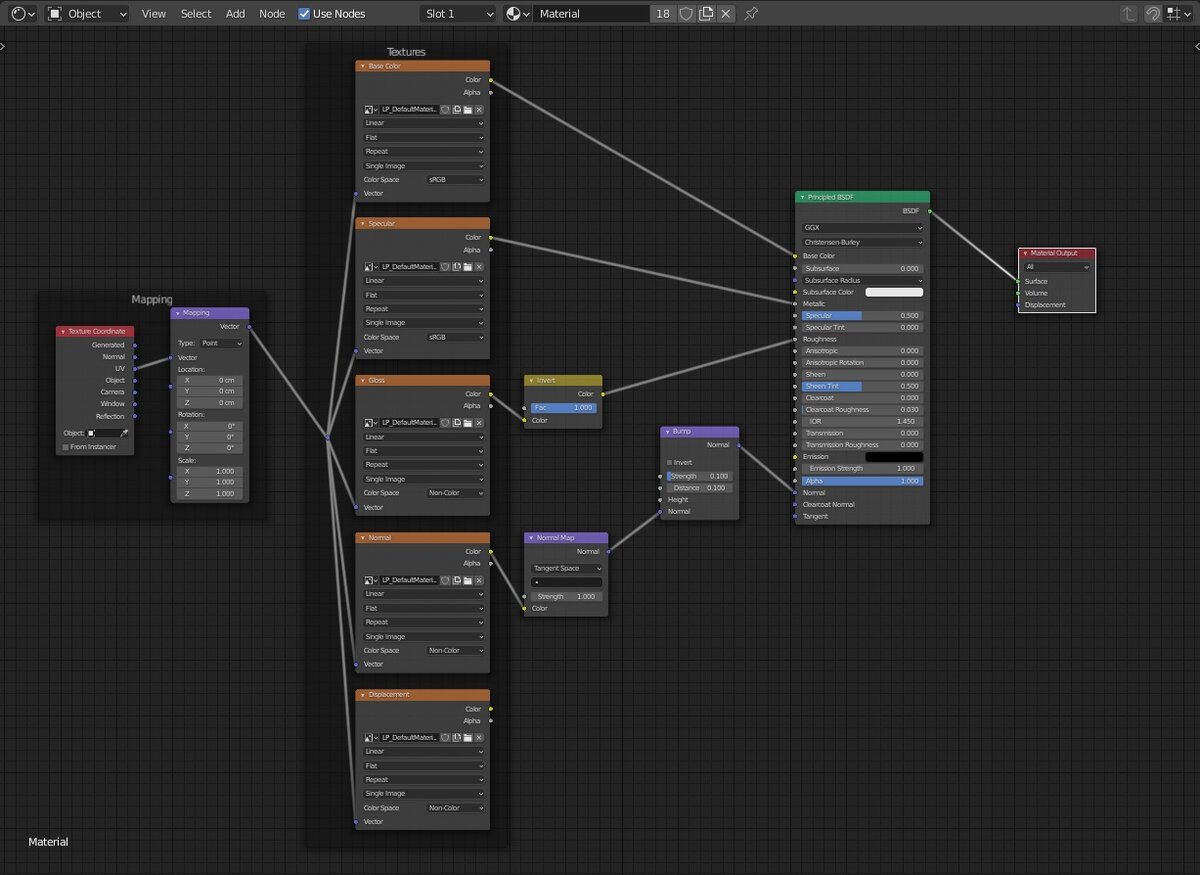This screenshot has height=875, width=1200.
Task: Click the Mapping Scale Z value field
Action: [210, 494]
